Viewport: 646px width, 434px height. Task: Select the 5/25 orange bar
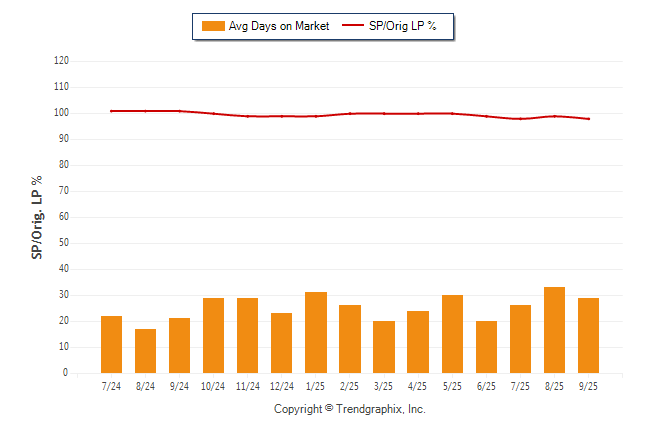(x=452, y=334)
